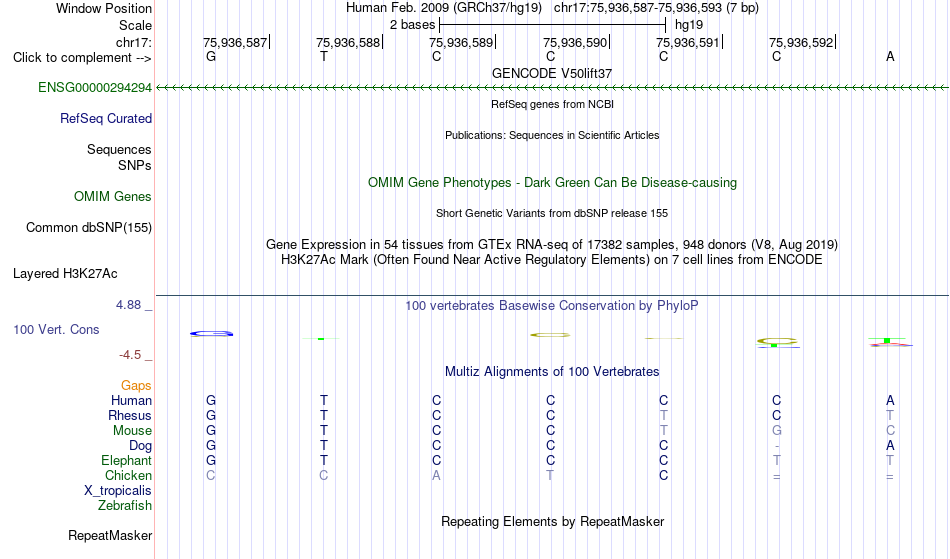This screenshot has width=950, height=559.
Task: Select the Human species row label
Action: coord(131,400)
